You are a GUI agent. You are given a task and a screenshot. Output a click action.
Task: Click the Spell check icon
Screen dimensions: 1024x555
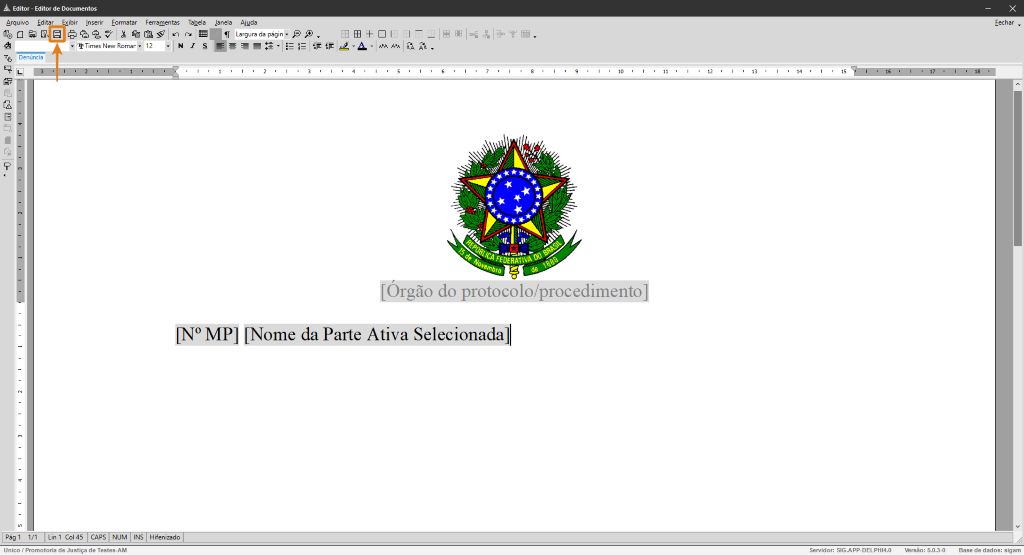click(108, 34)
